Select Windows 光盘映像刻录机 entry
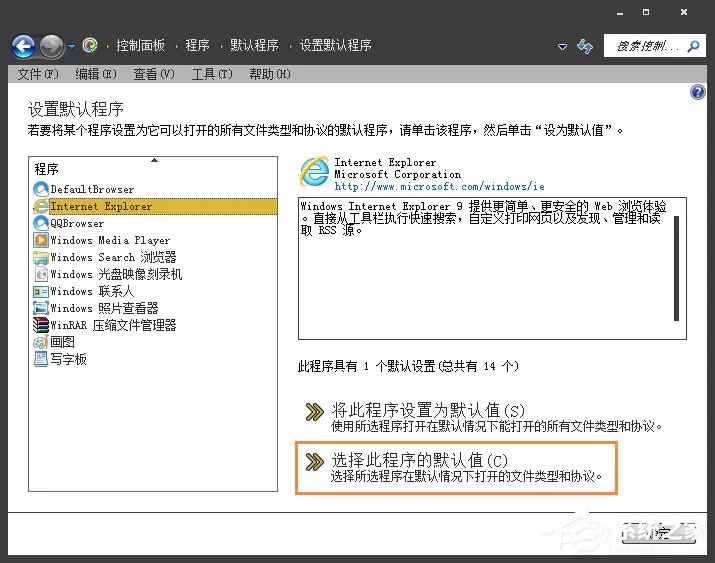This screenshot has height=563, width=715. click(x=153, y=274)
